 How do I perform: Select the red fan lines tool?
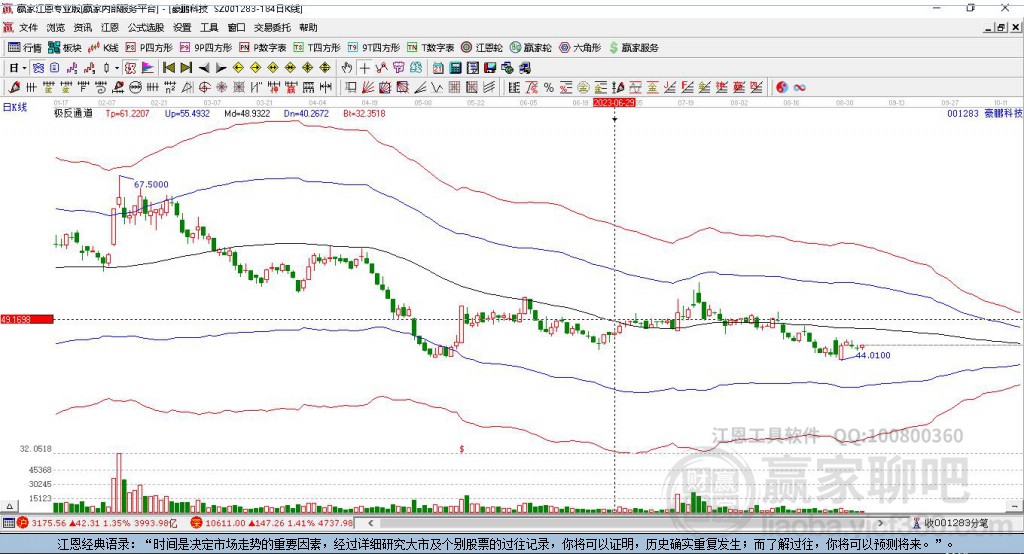[x=368, y=88]
